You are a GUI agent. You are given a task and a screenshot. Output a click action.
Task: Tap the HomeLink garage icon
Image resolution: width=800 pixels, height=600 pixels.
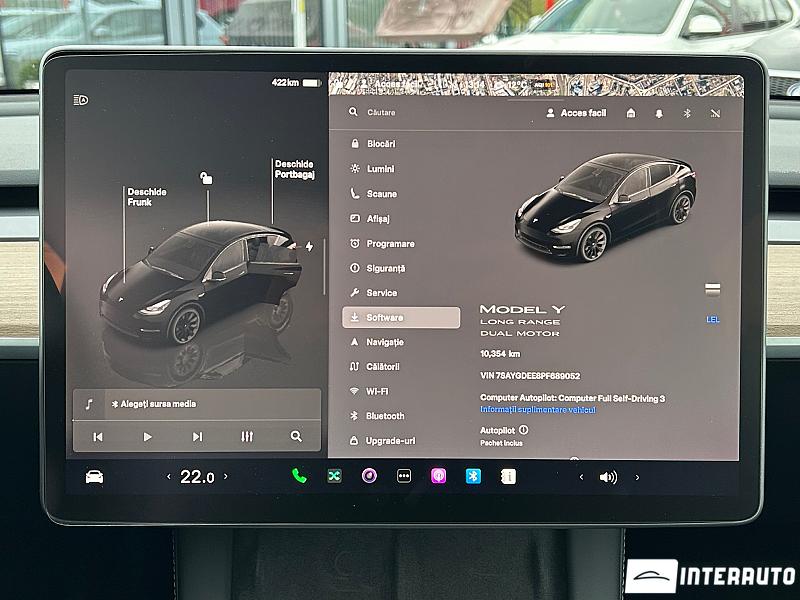tap(631, 114)
